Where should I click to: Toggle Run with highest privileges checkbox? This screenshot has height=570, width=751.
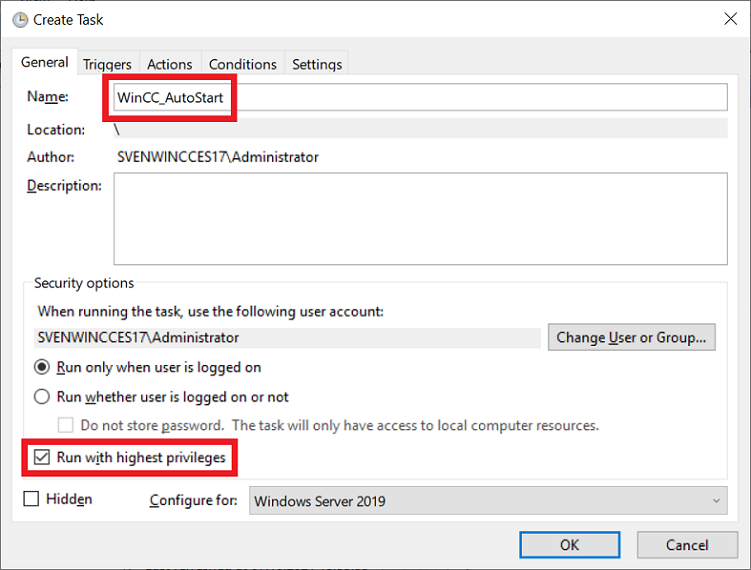point(42,457)
